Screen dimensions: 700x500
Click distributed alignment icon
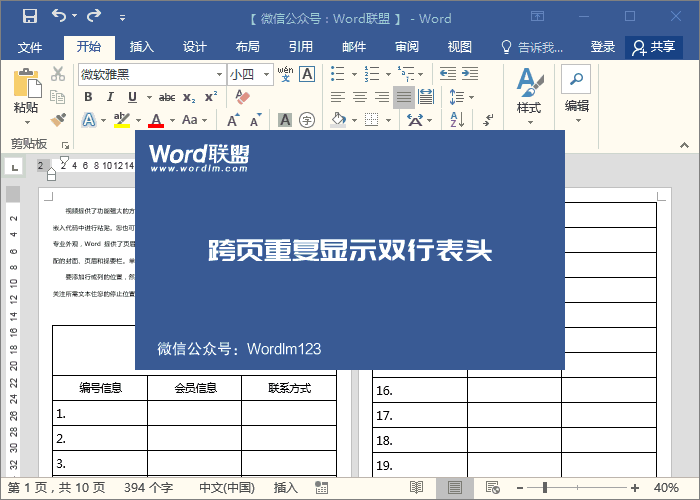point(426,97)
